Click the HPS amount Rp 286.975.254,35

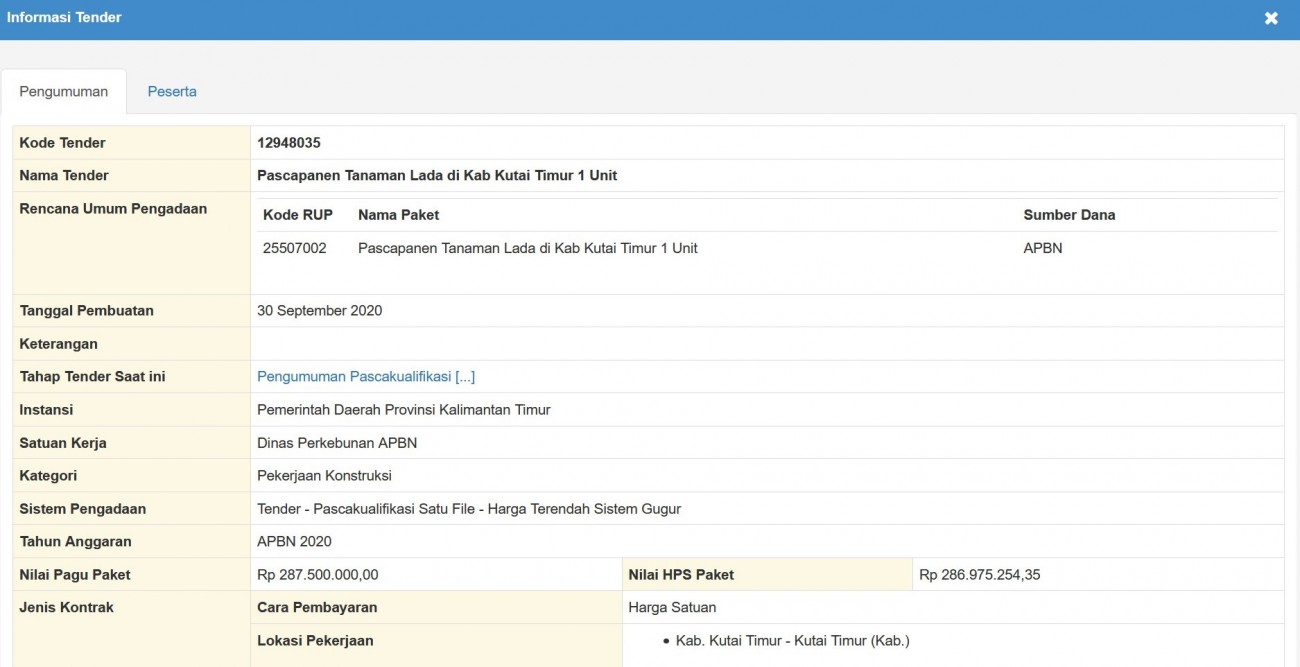click(x=980, y=574)
